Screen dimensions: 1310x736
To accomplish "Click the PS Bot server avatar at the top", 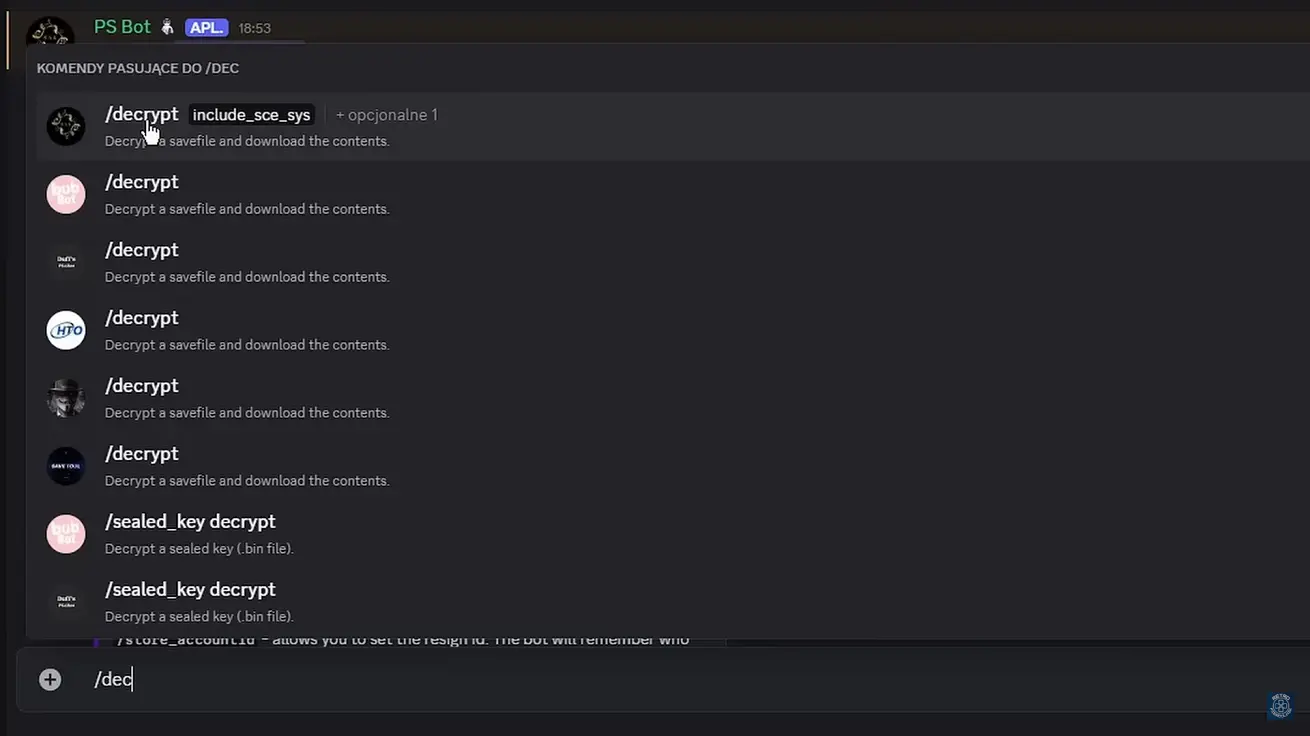I will point(50,30).
